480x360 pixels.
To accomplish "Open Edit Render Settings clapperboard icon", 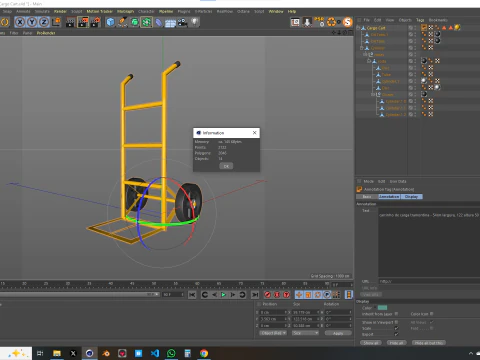I will coord(96,22).
